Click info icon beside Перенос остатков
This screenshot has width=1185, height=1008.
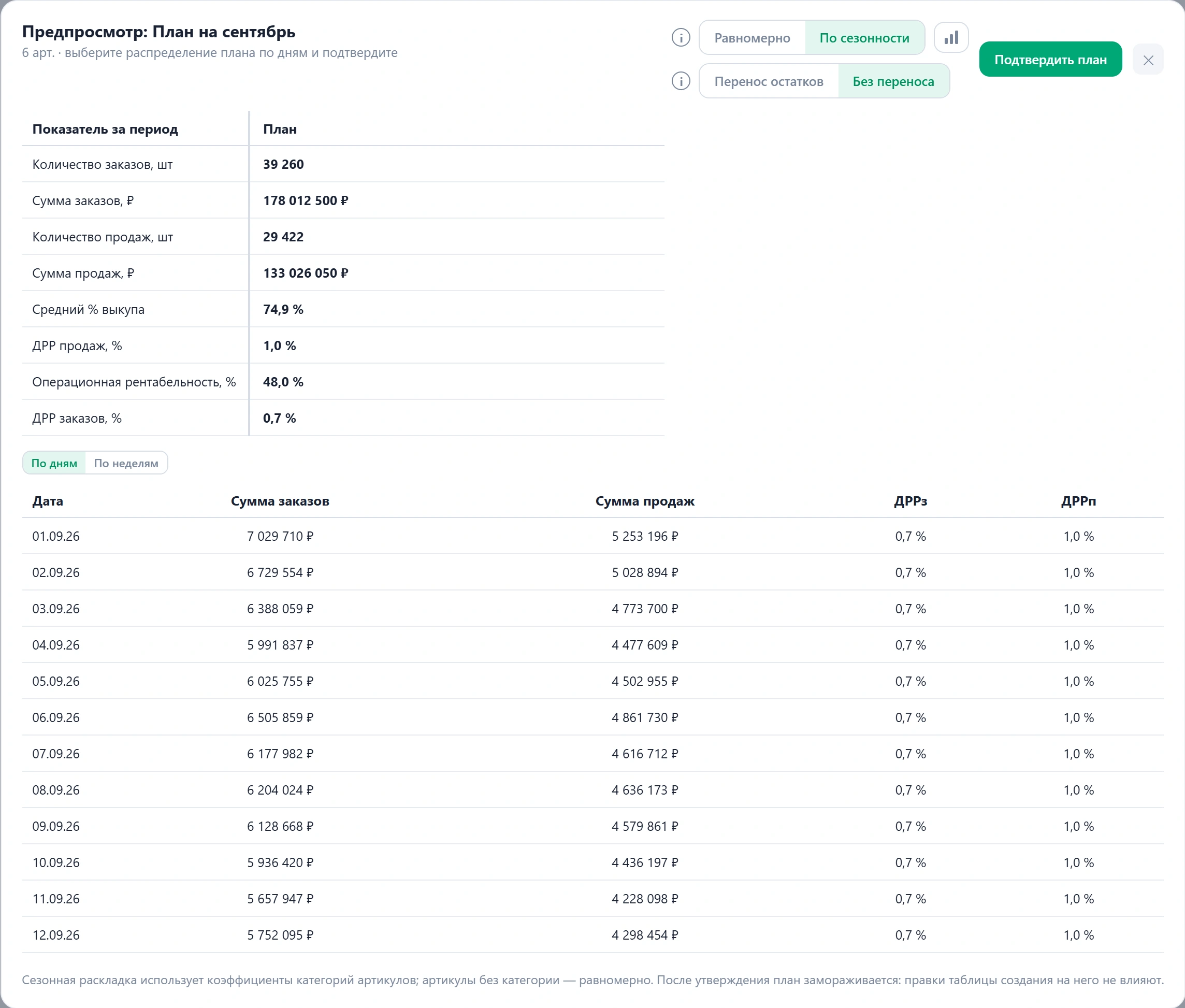pyautogui.click(x=681, y=81)
